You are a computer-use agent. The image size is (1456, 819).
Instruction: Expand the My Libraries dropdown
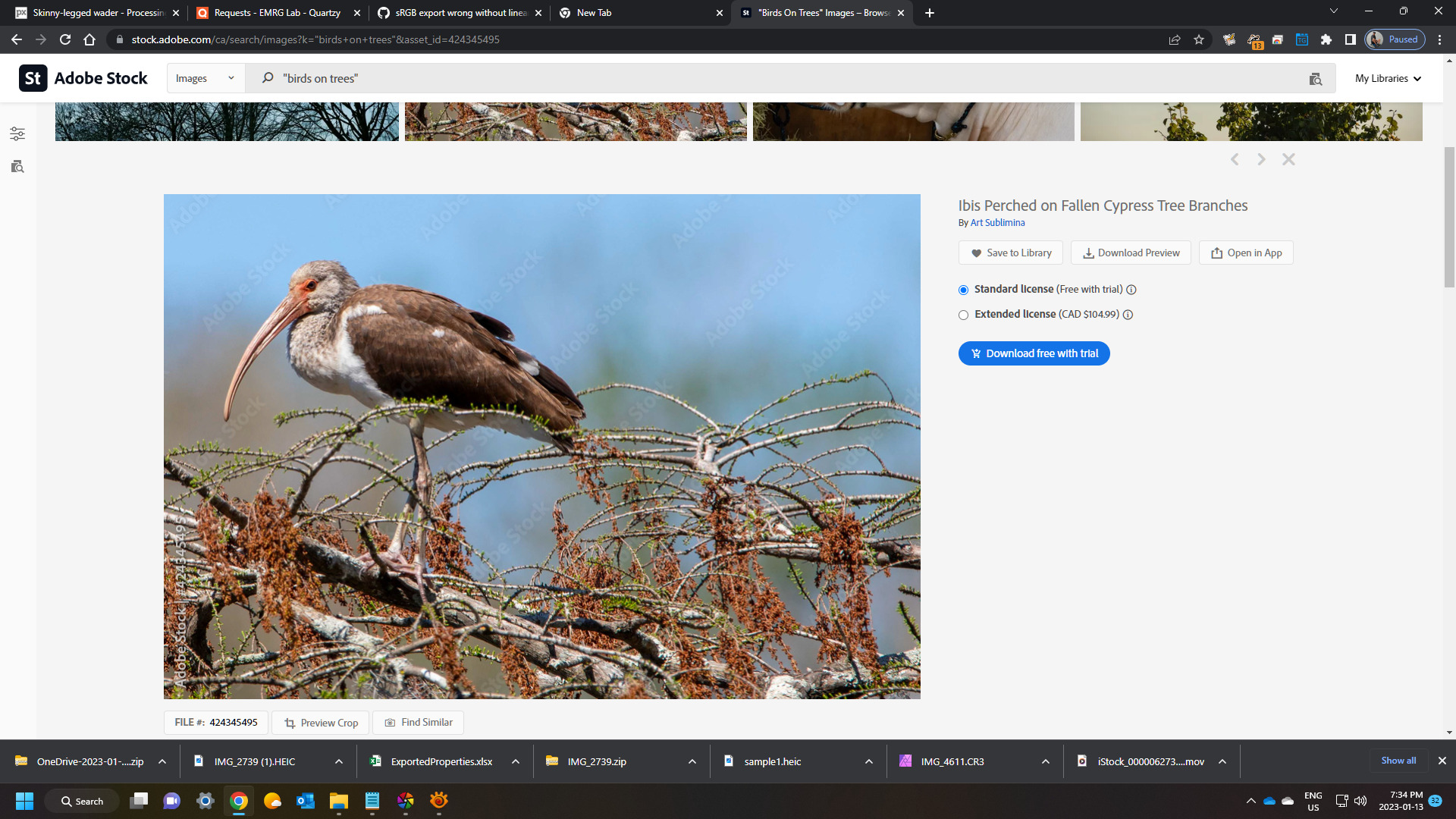tap(1388, 78)
